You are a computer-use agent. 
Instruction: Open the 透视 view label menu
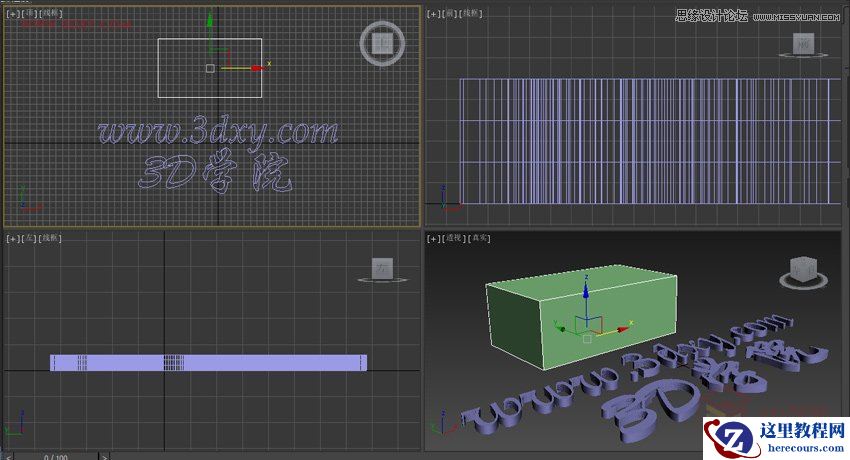click(453, 238)
